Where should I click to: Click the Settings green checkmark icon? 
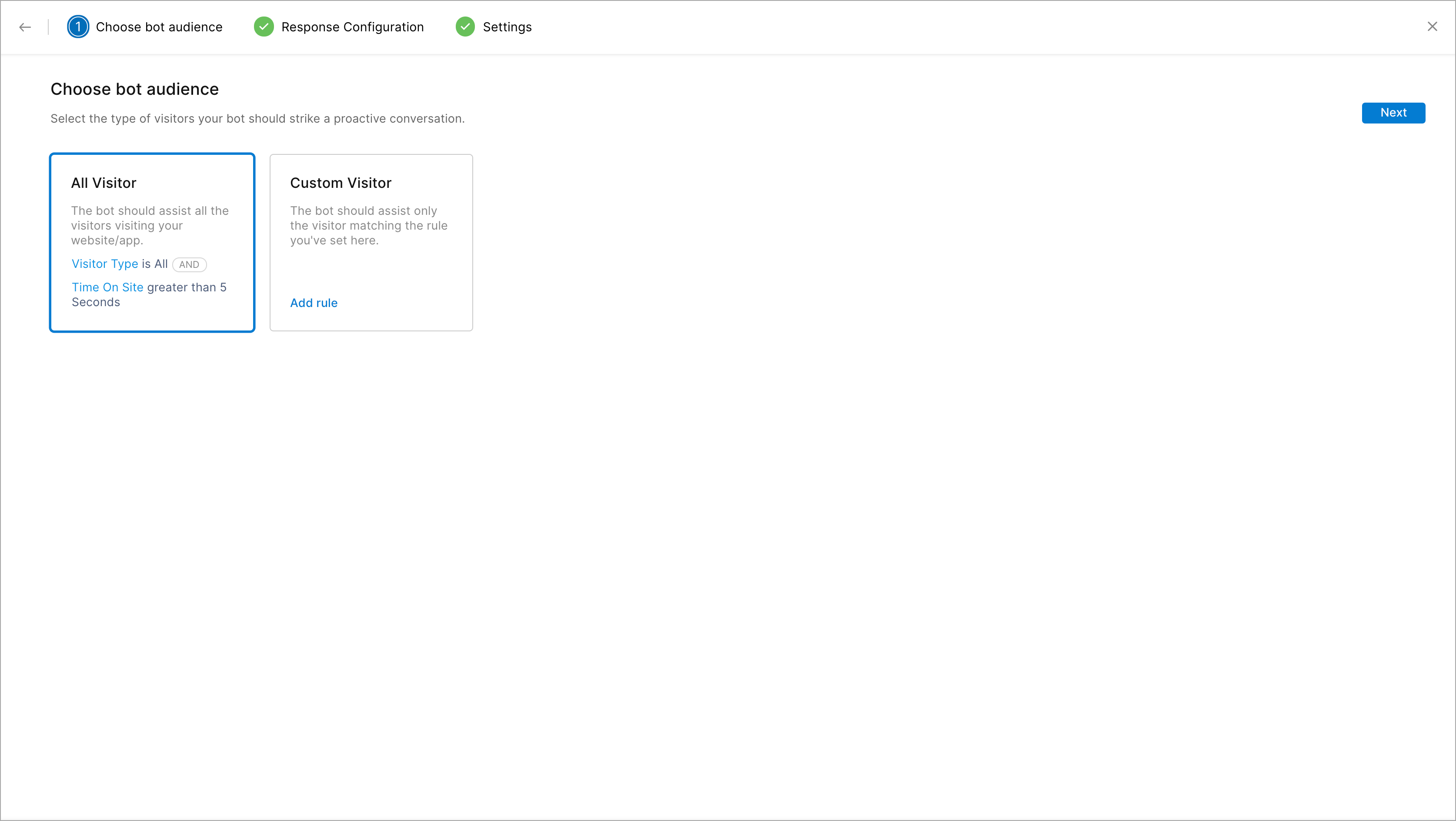pyautogui.click(x=464, y=27)
